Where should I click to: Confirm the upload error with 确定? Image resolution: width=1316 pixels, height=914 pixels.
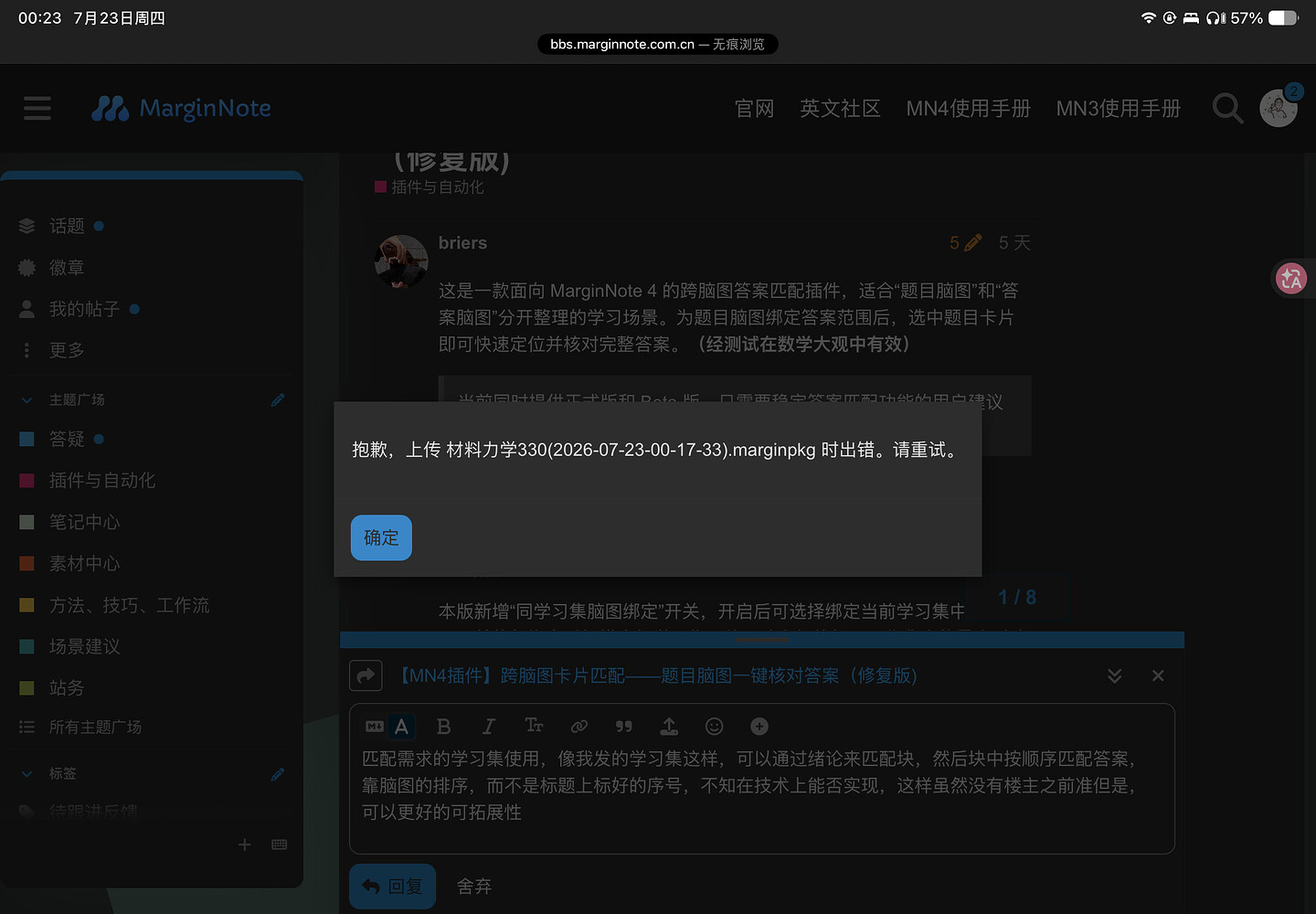point(381,537)
